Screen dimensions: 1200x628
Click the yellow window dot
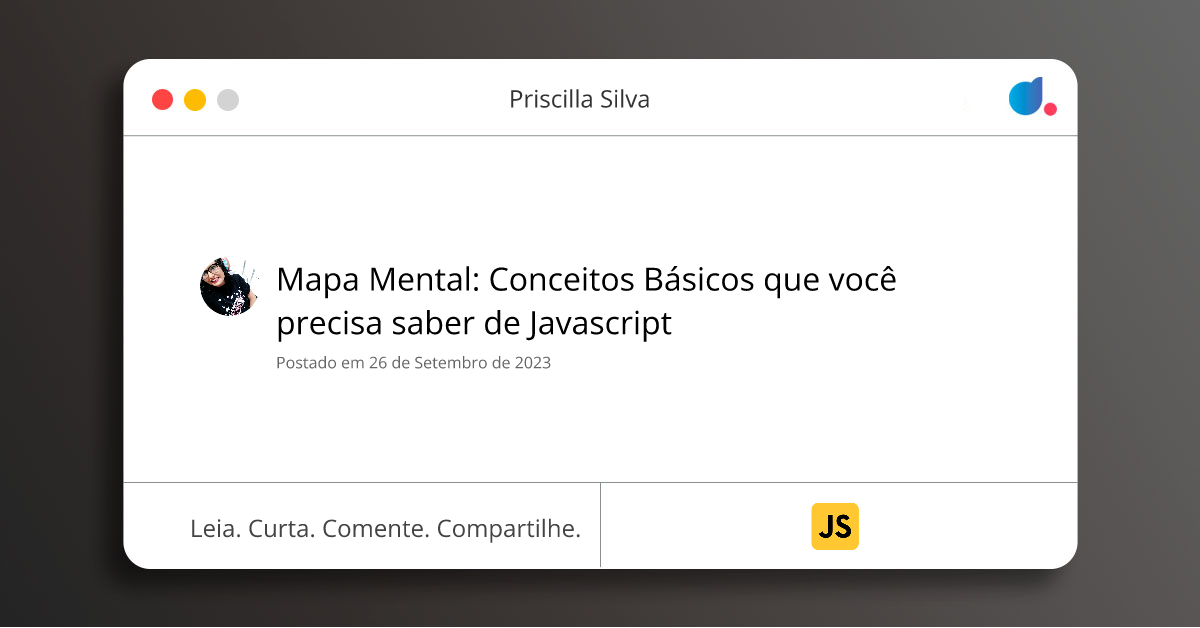pyautogui.click(x=195, y=100)
